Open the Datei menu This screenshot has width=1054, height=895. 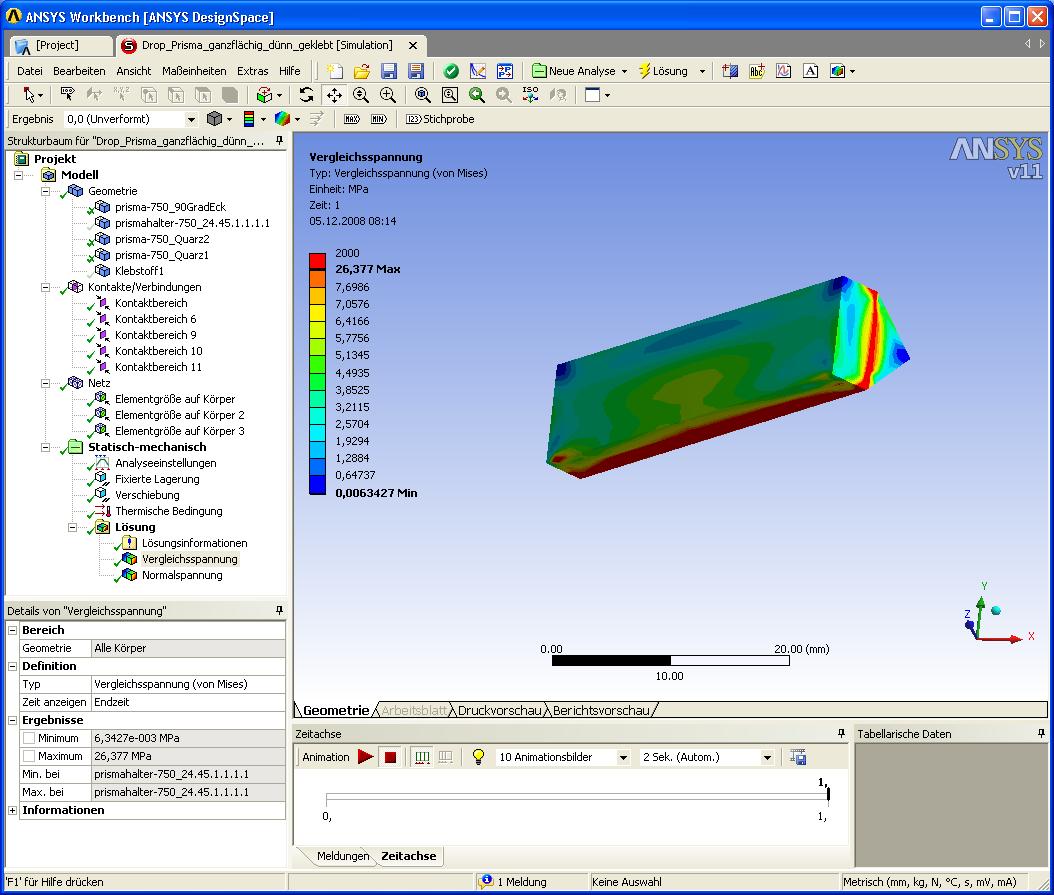[x=30, y=71]
